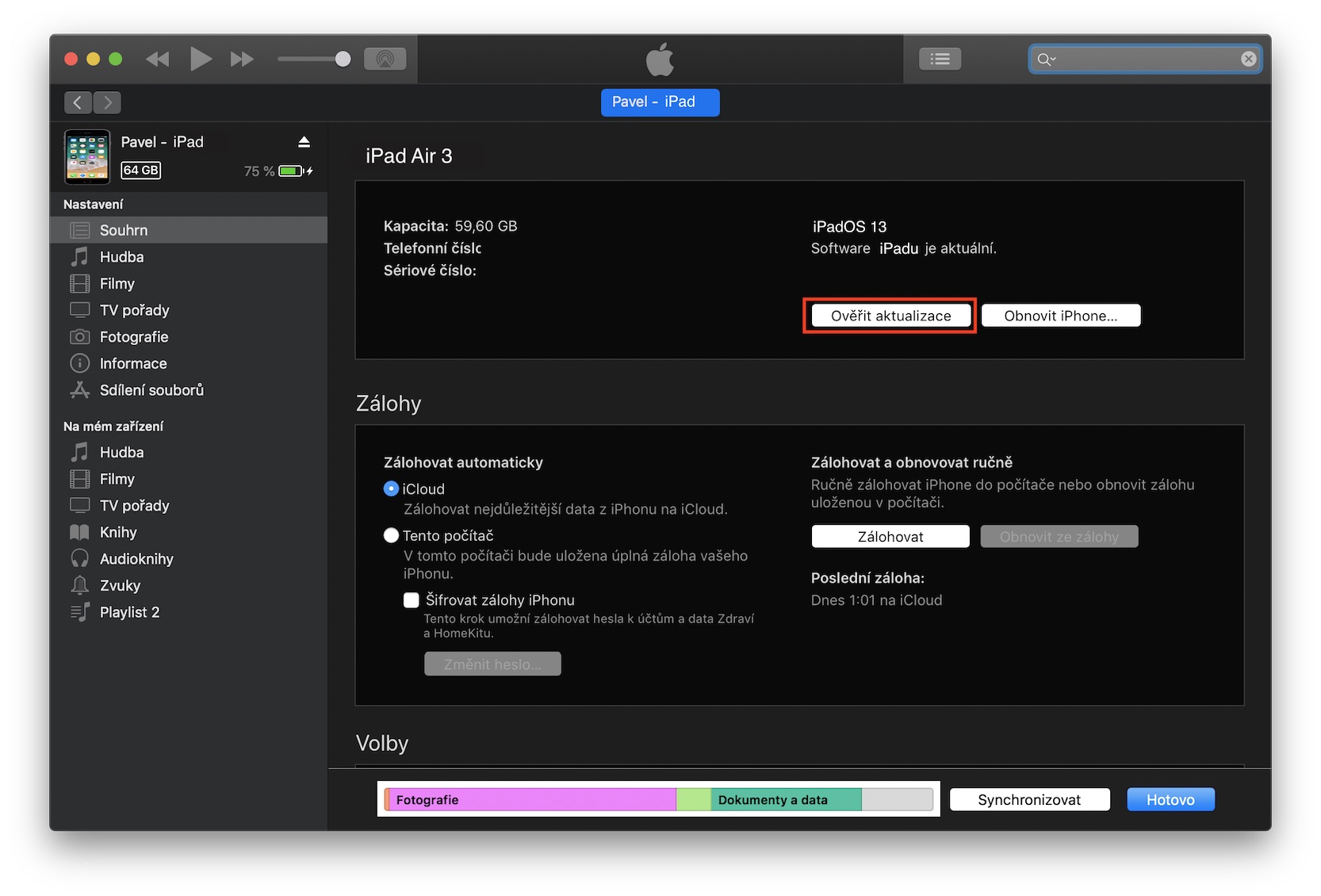
Task: Select the iCloud backup radio button
Action: (391, 489)
